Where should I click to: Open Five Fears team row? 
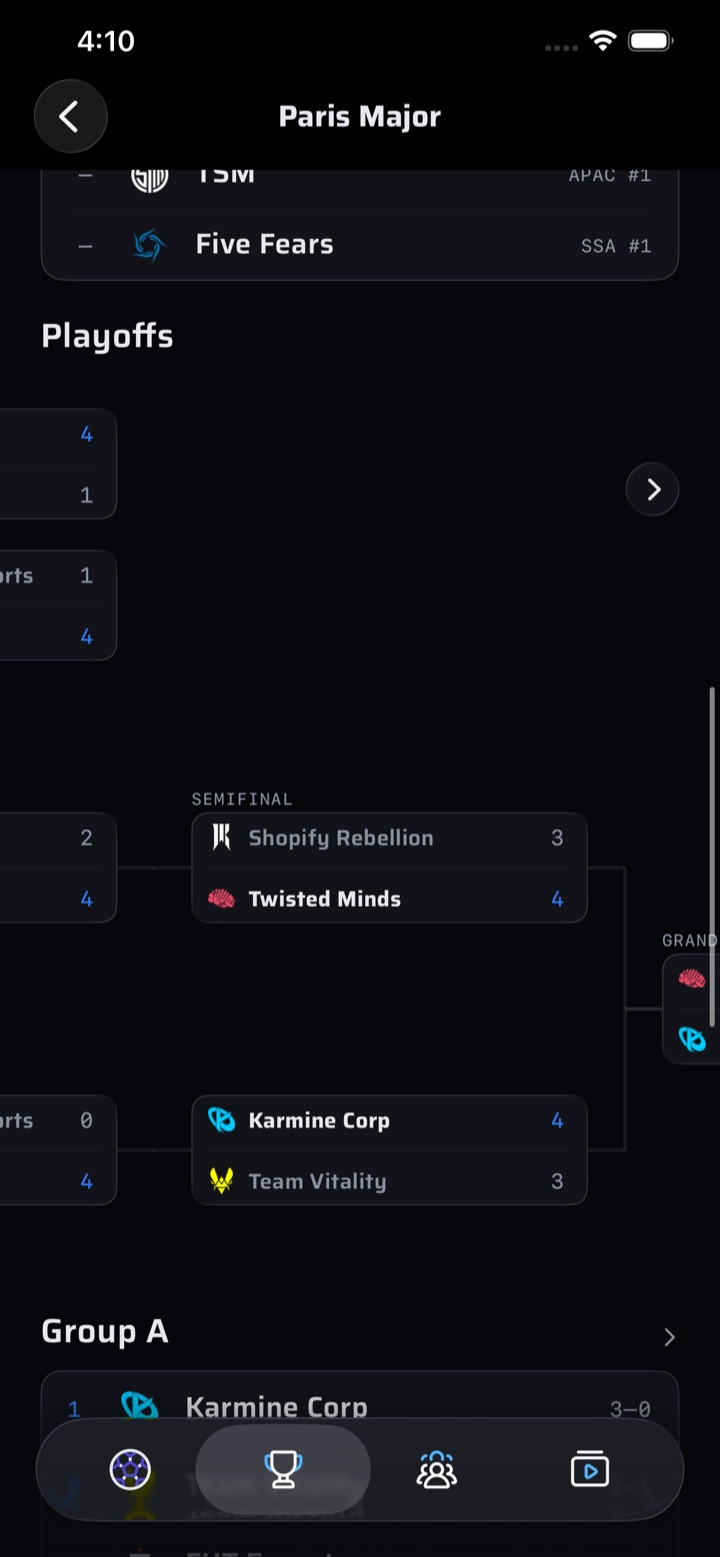tap(360, 245)
